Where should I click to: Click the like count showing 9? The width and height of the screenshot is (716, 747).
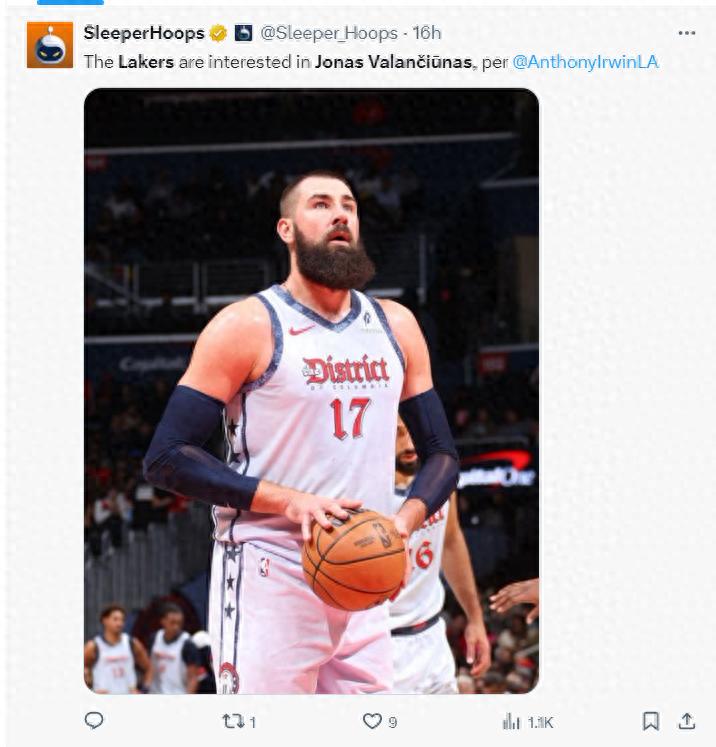coord(393,723)
